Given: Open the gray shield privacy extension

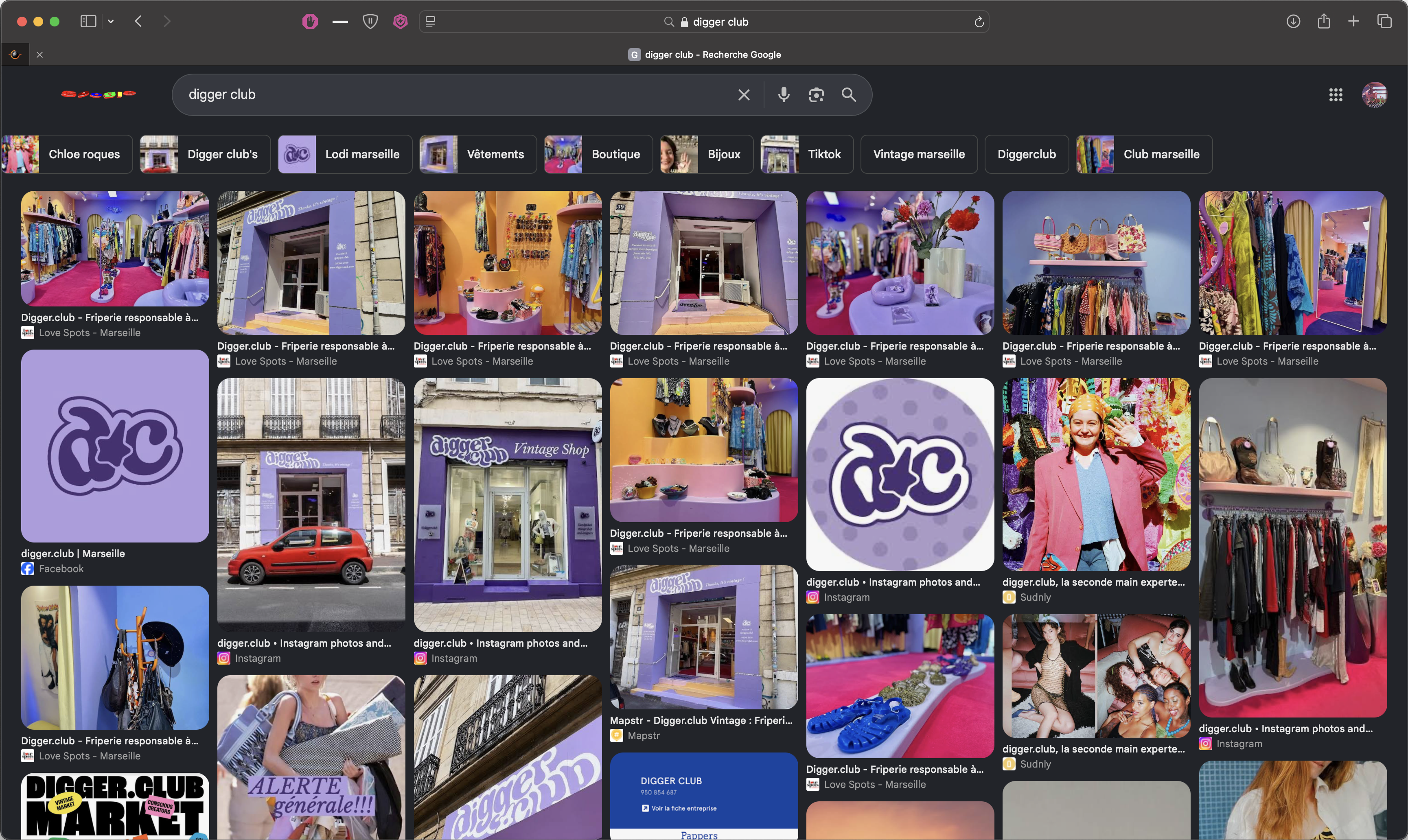Looking at the screenshot, I should [x=370, y=22].
